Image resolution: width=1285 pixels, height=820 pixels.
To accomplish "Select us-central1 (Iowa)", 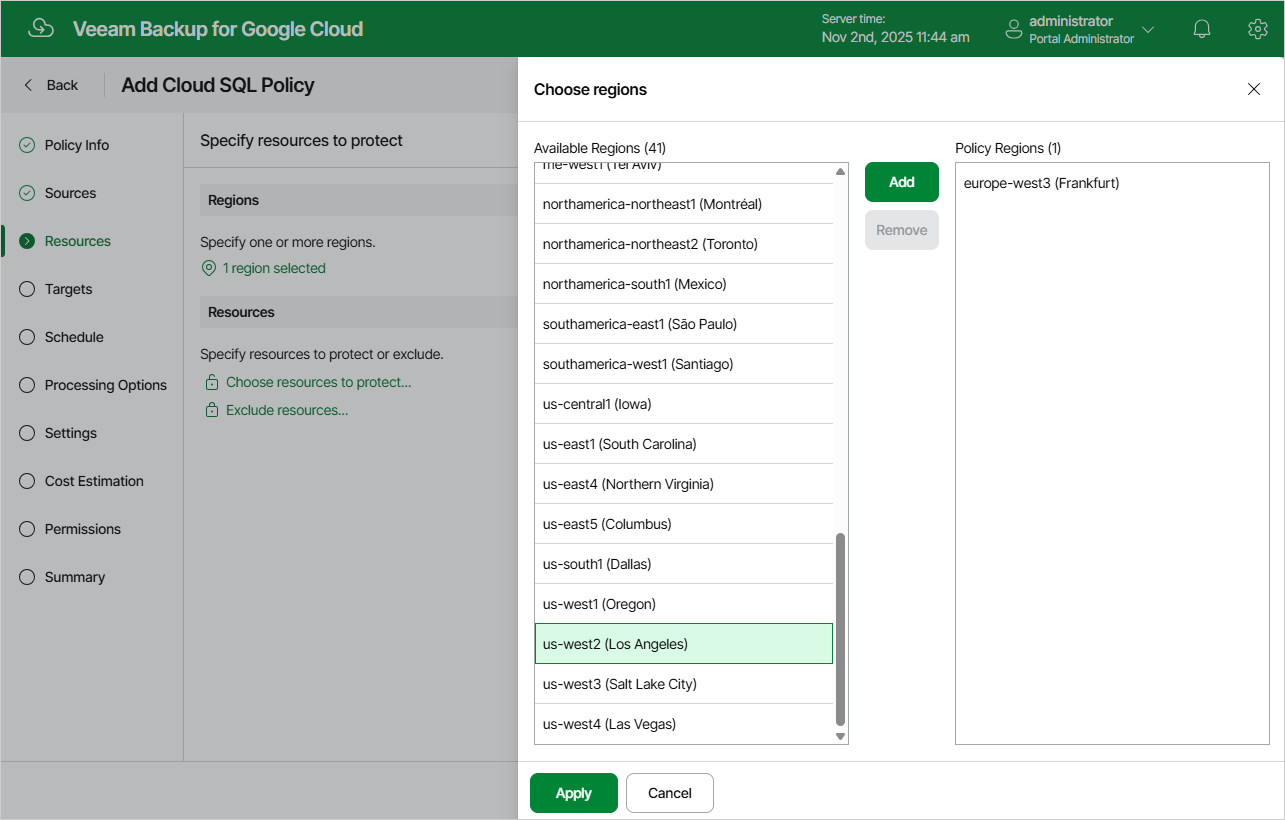I will (684, 404).
